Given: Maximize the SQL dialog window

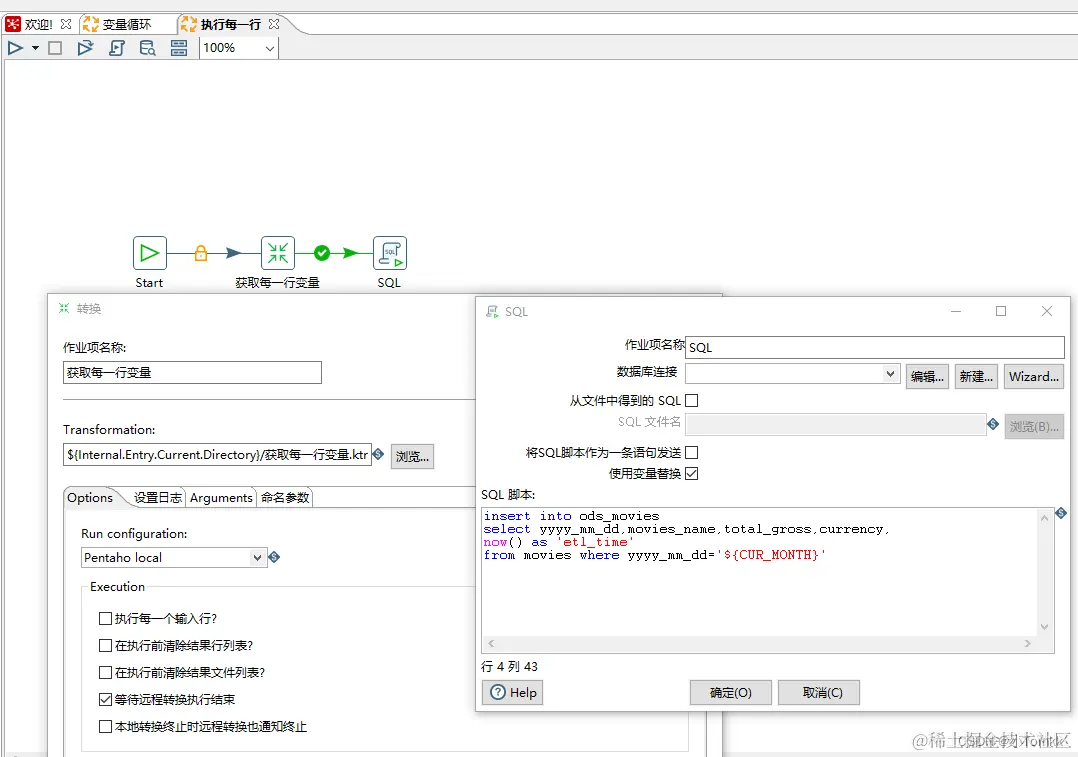Looking at the screenshot, I should [1001, 311].
